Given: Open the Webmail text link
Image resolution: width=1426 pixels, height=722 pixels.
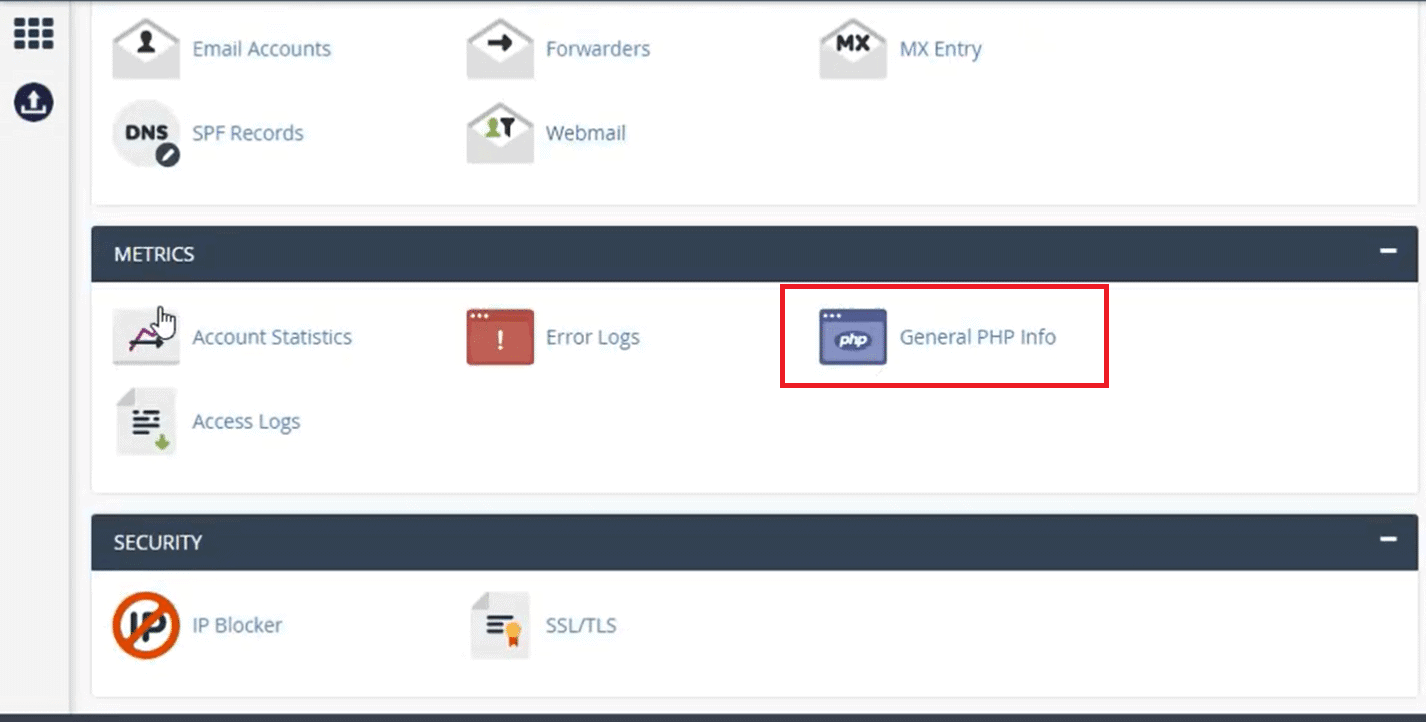Looking at the screenshot, I should pyautogui.click(x=585, y=133).
